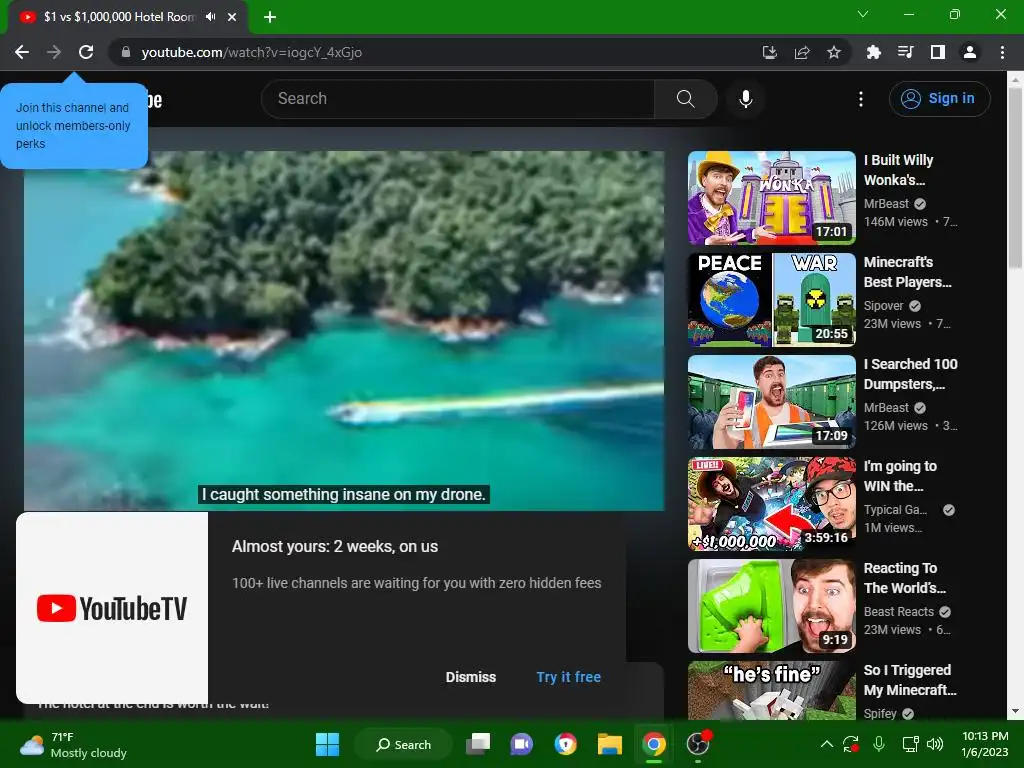Open the PEACE vs WAR thumbnail

point(771,300)
